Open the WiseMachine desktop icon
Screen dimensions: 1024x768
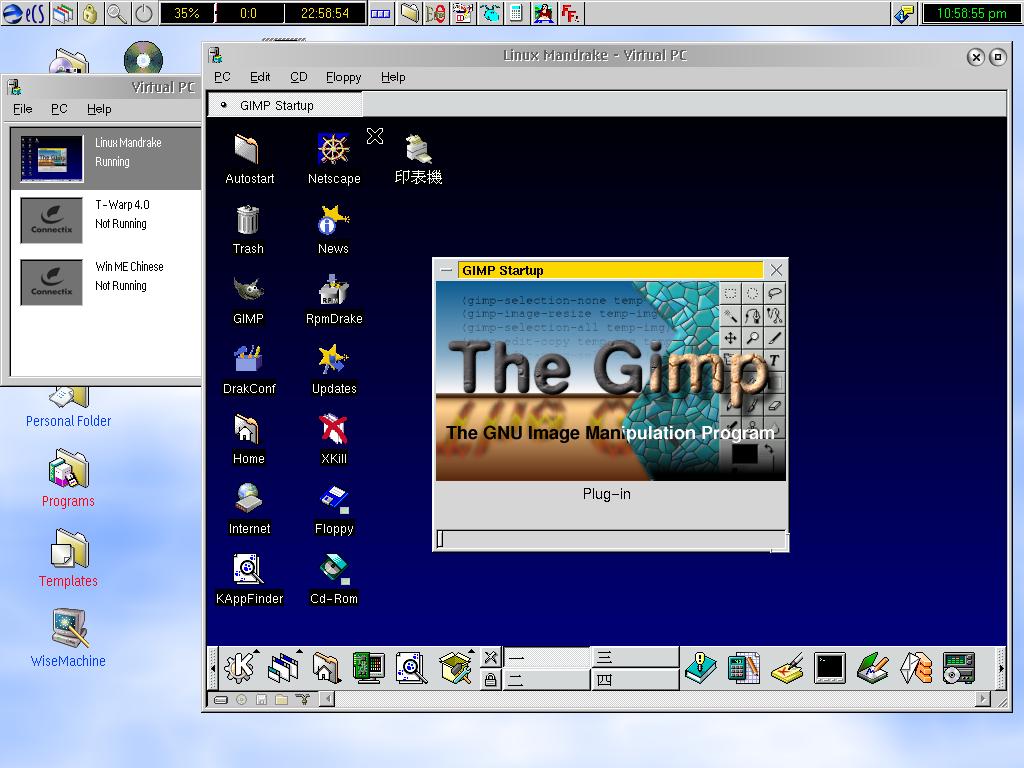click(x=68, y=638)
